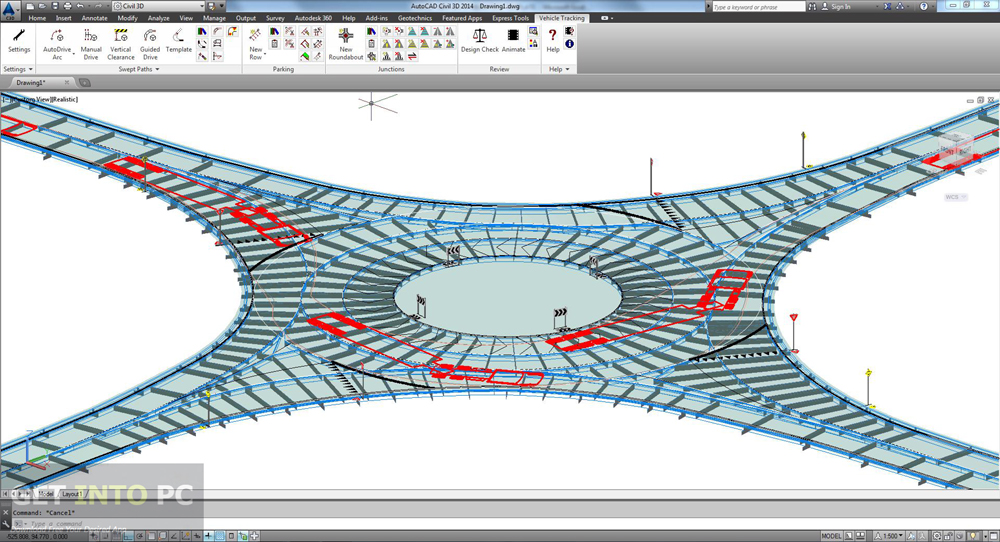This screenshot has width=1000, height=542.
Task: Open the Featured Apps ribbon tab
Action: click(462, 18)
